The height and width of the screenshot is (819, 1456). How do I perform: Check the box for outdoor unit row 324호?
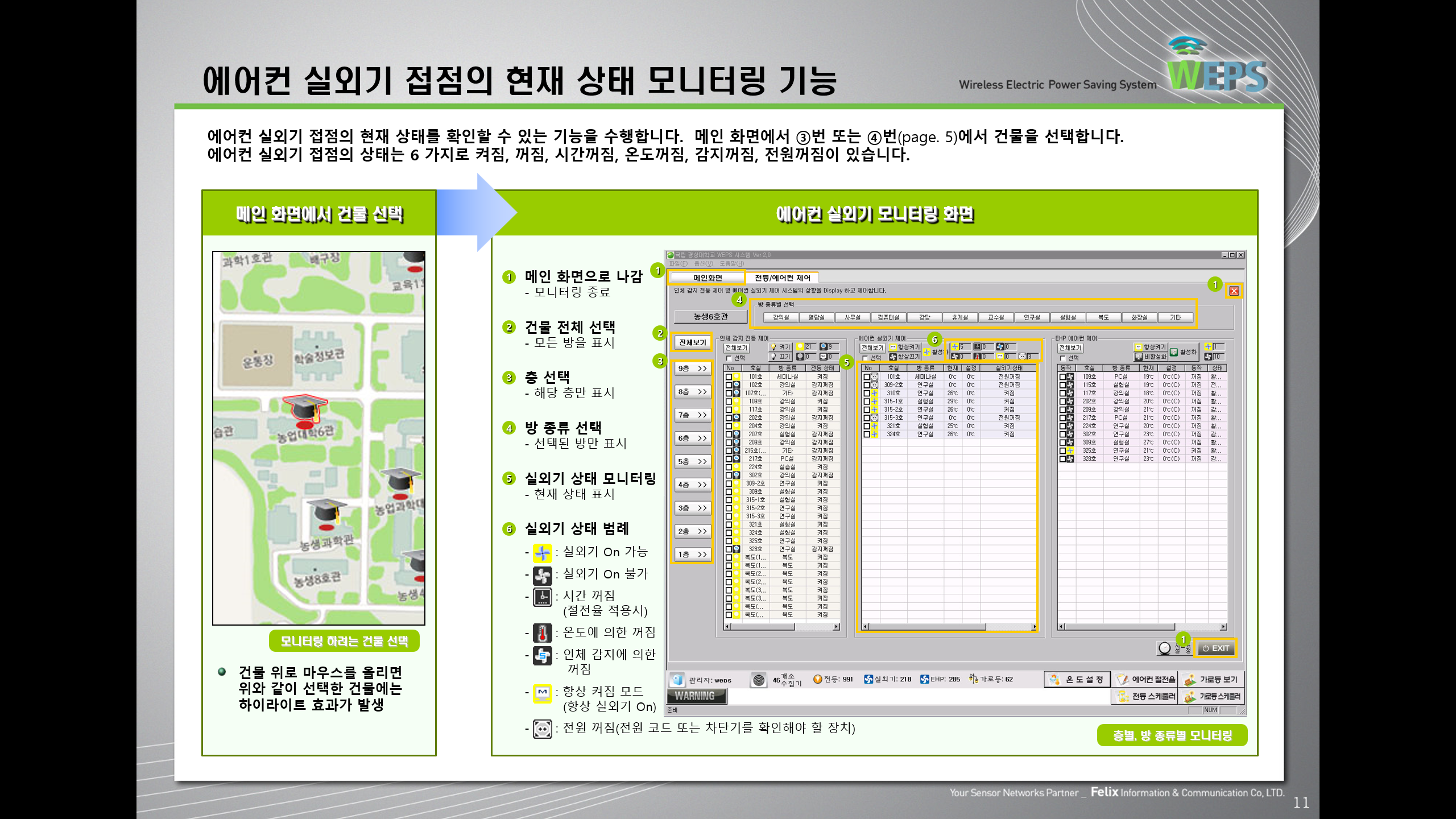pos(867,434)
